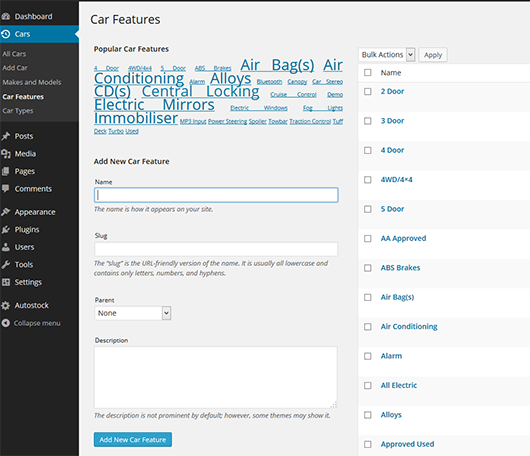Click the Add New Car Feature button
530x456 pixels.
tap(133, 439)
